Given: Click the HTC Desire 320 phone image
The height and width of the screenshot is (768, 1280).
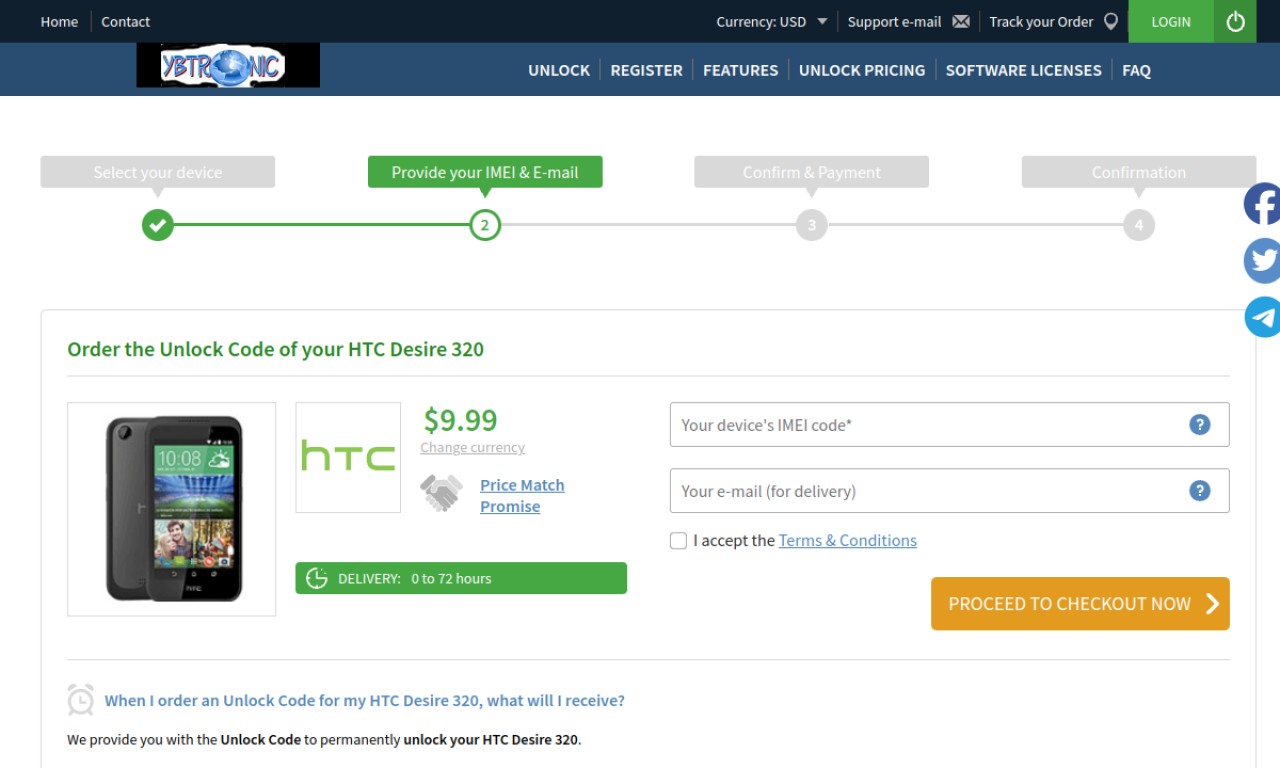Looking at the screenshot, I should coord(172,509).
